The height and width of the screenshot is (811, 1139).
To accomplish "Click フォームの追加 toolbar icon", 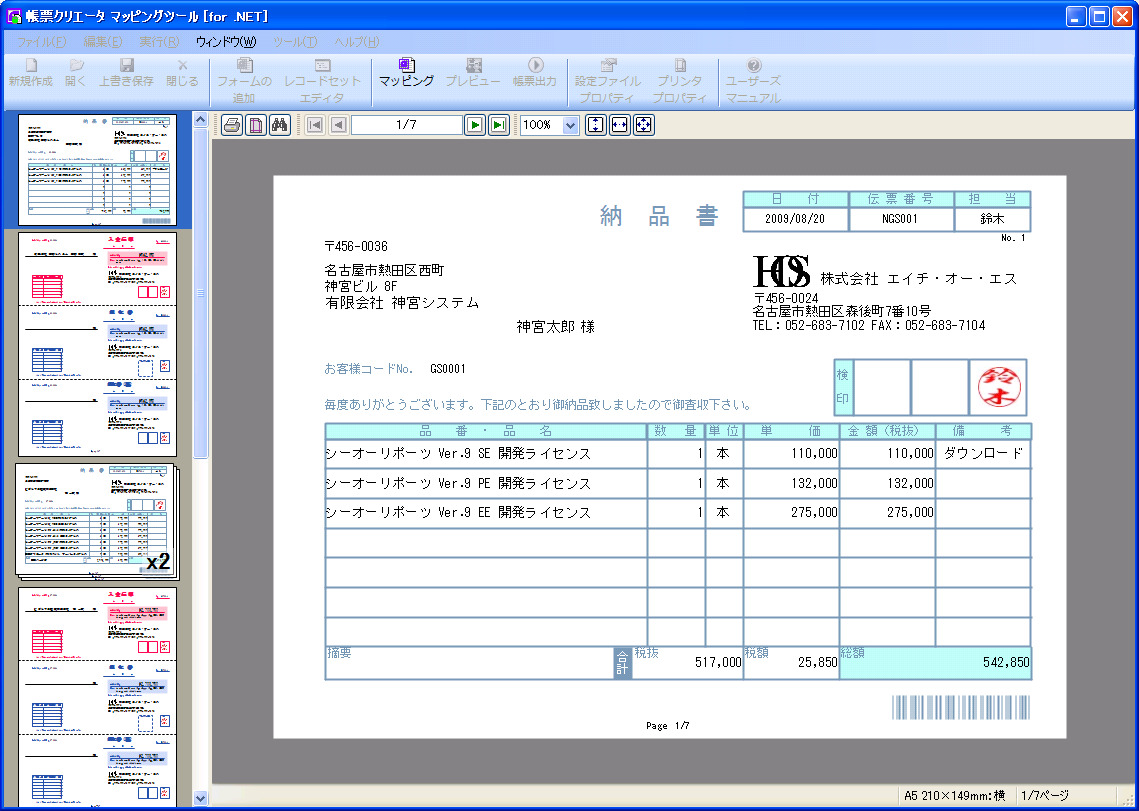I will click(x=244, y=81).
